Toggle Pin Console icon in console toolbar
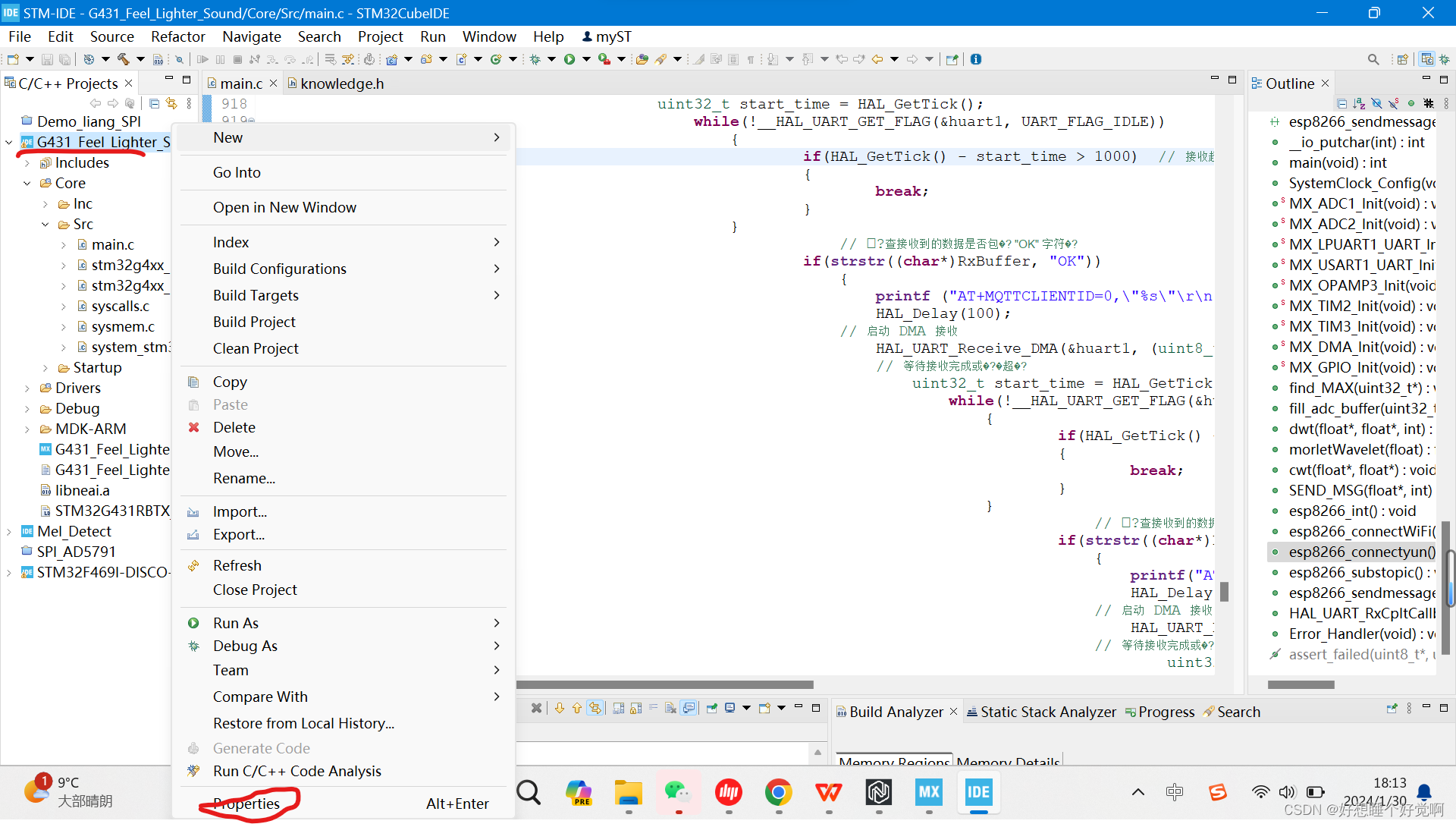This screenshot has width=1456, height=824. pyautogui.click(x=711, y=708)
